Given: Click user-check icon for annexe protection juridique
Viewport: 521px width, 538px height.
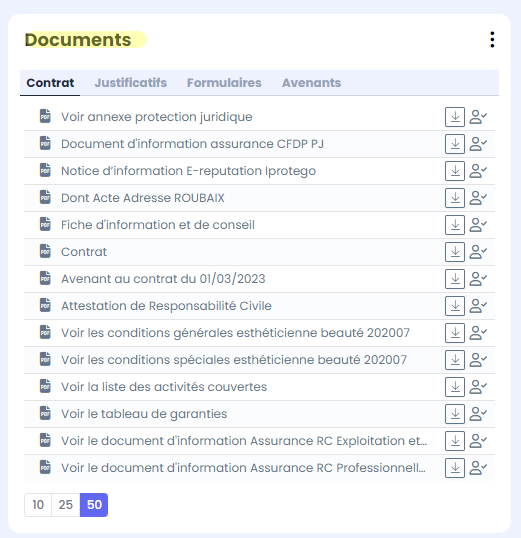Looking at the screenshot, I should (x=478, y=117).
